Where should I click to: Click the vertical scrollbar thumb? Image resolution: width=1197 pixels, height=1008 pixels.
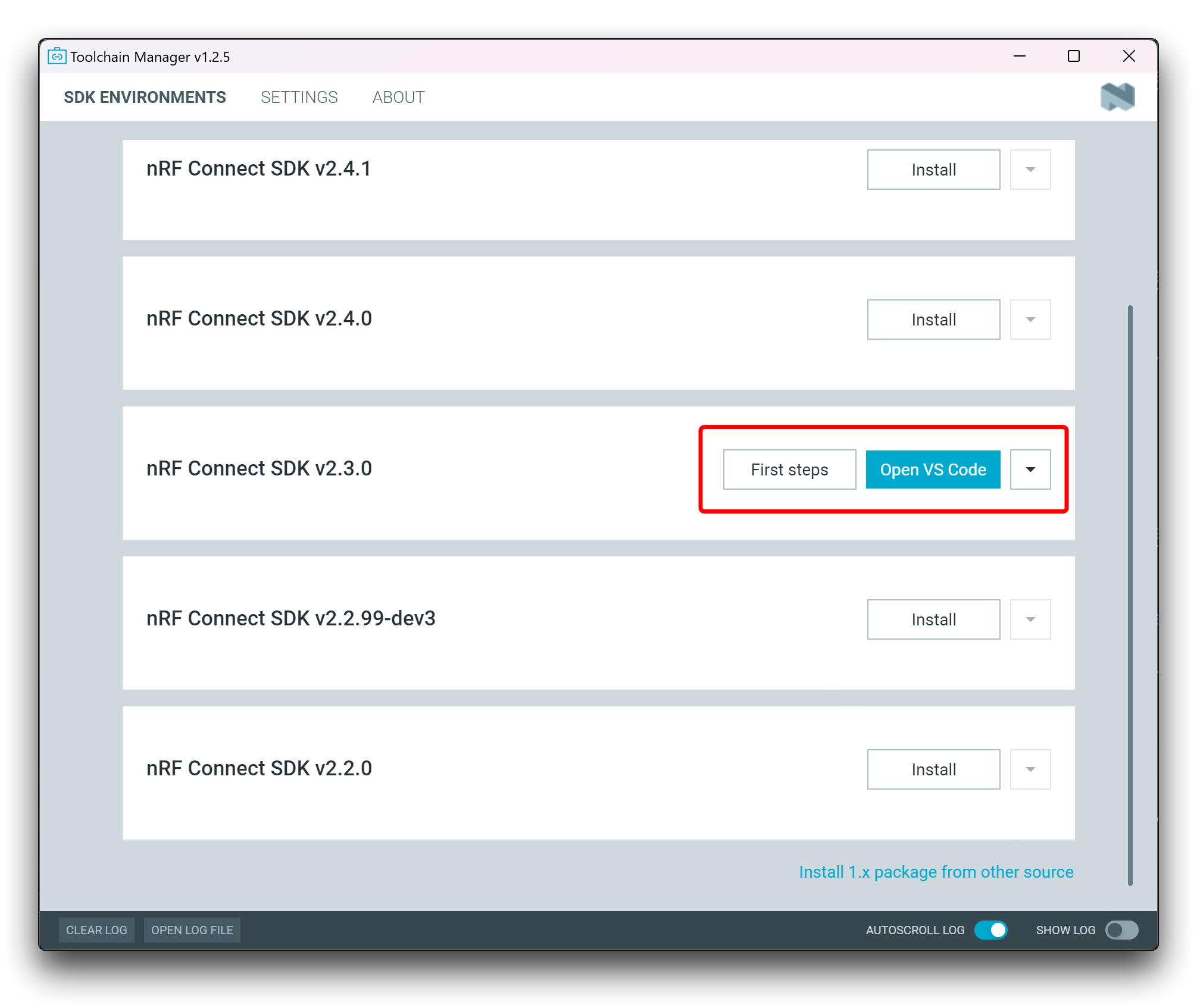point(1130,595)
